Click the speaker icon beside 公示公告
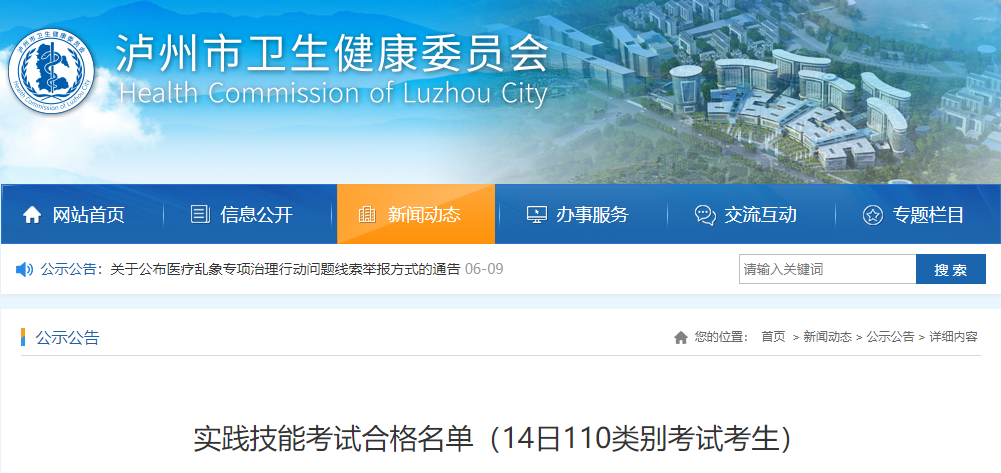Screen dimensions: 1001x473 24,269
